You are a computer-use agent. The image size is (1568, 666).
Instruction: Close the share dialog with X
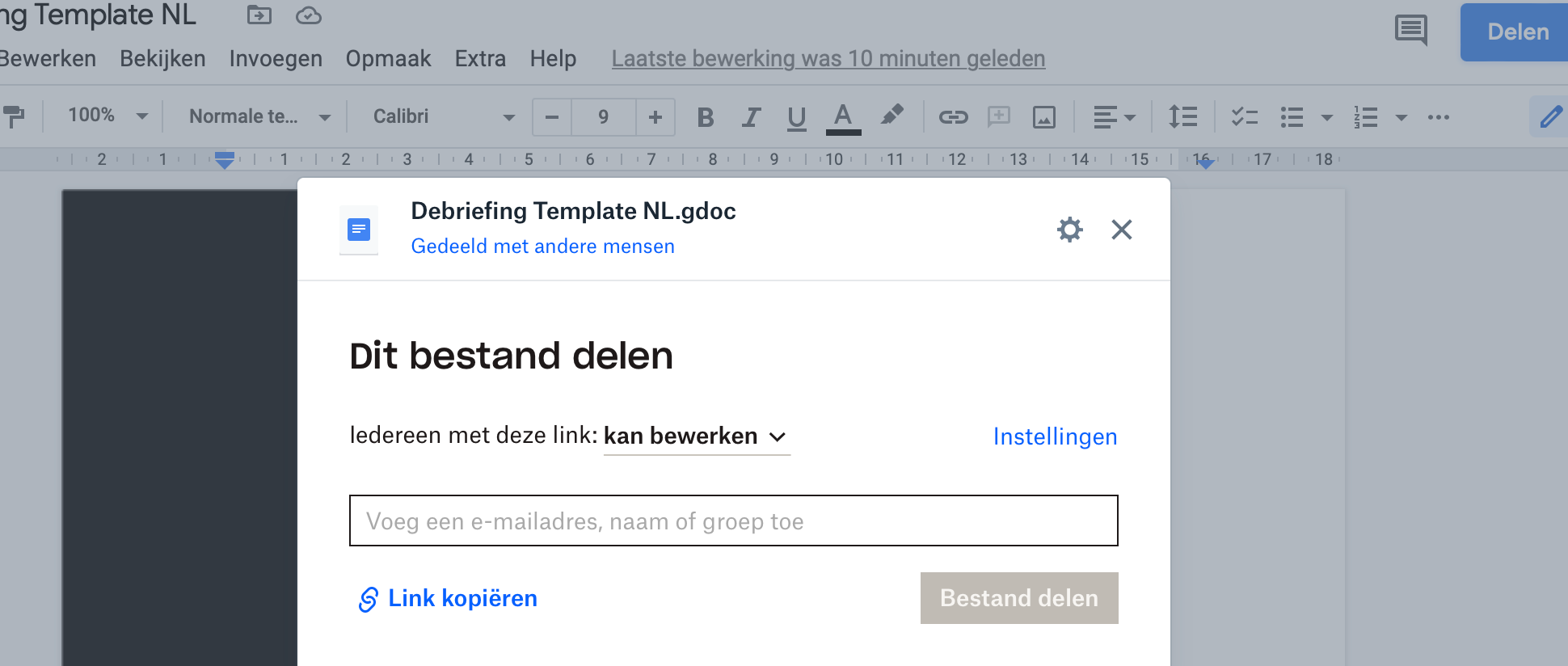pyautogui.click(x=1121, y=230)
